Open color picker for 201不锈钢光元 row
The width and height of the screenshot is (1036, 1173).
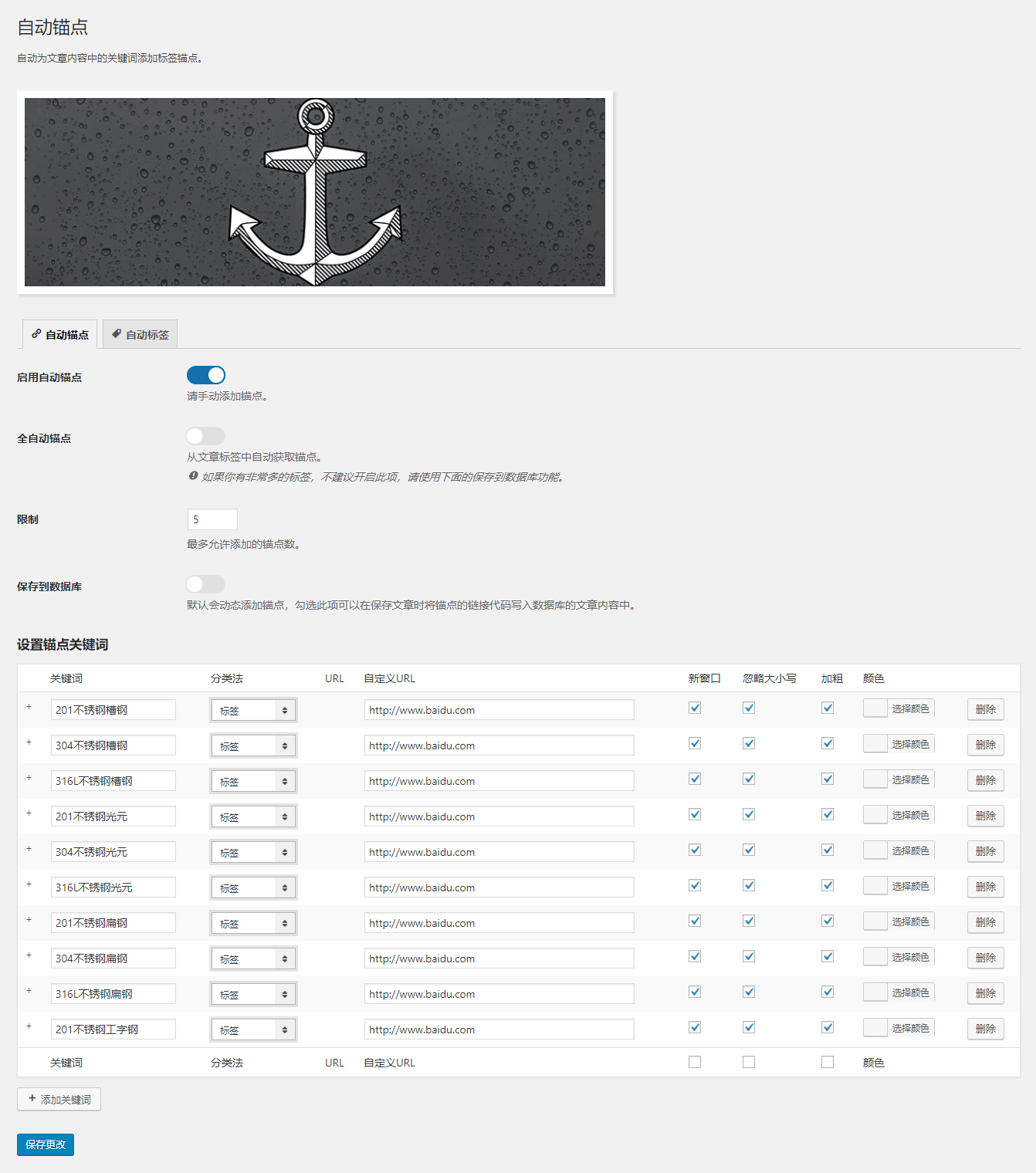[899, 815]
